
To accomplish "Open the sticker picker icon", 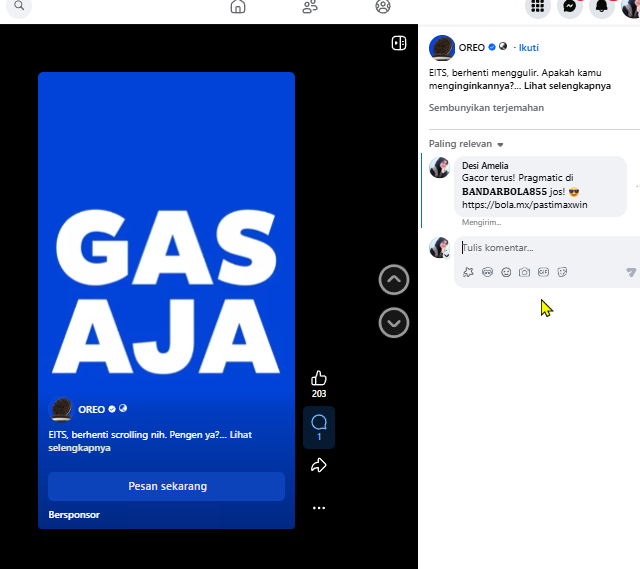I will coord(562,272).
